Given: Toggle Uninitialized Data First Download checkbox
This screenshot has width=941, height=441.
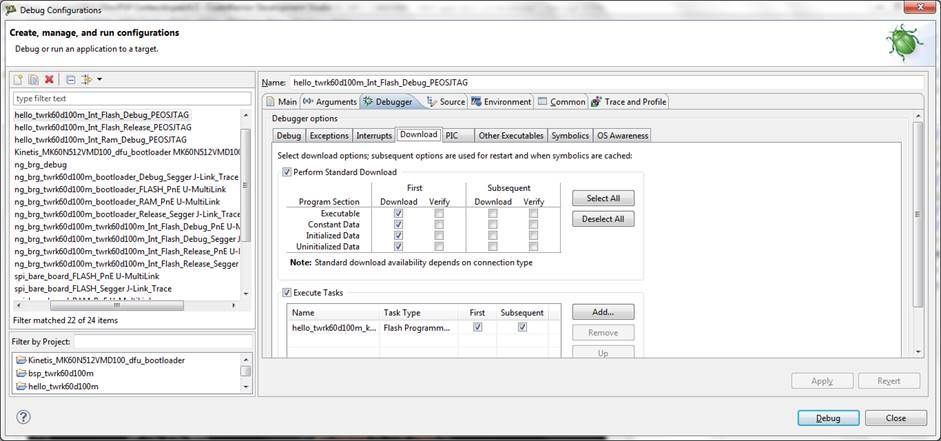Looking at the screenshot, I should [398, 246].
